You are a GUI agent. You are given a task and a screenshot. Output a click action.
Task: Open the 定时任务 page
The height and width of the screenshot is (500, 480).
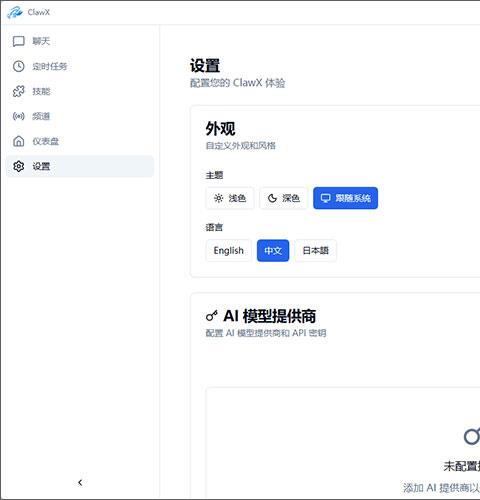point(80,66)
